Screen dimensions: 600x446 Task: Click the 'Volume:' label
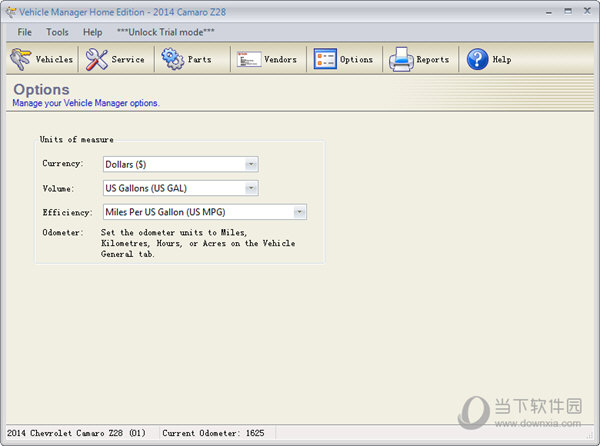tap(58, 189)
